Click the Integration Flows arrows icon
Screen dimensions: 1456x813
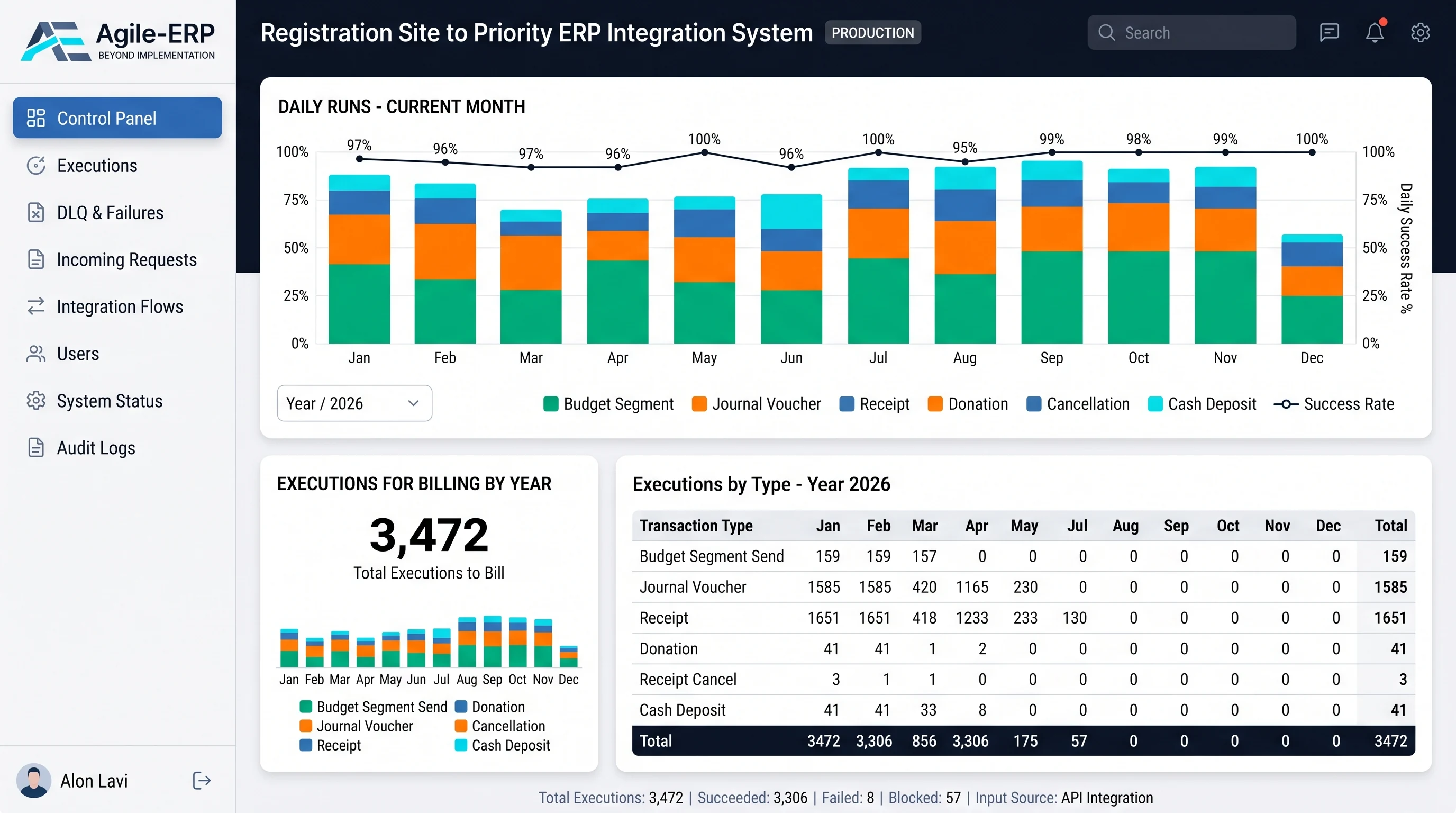click(x=35, y=306)
